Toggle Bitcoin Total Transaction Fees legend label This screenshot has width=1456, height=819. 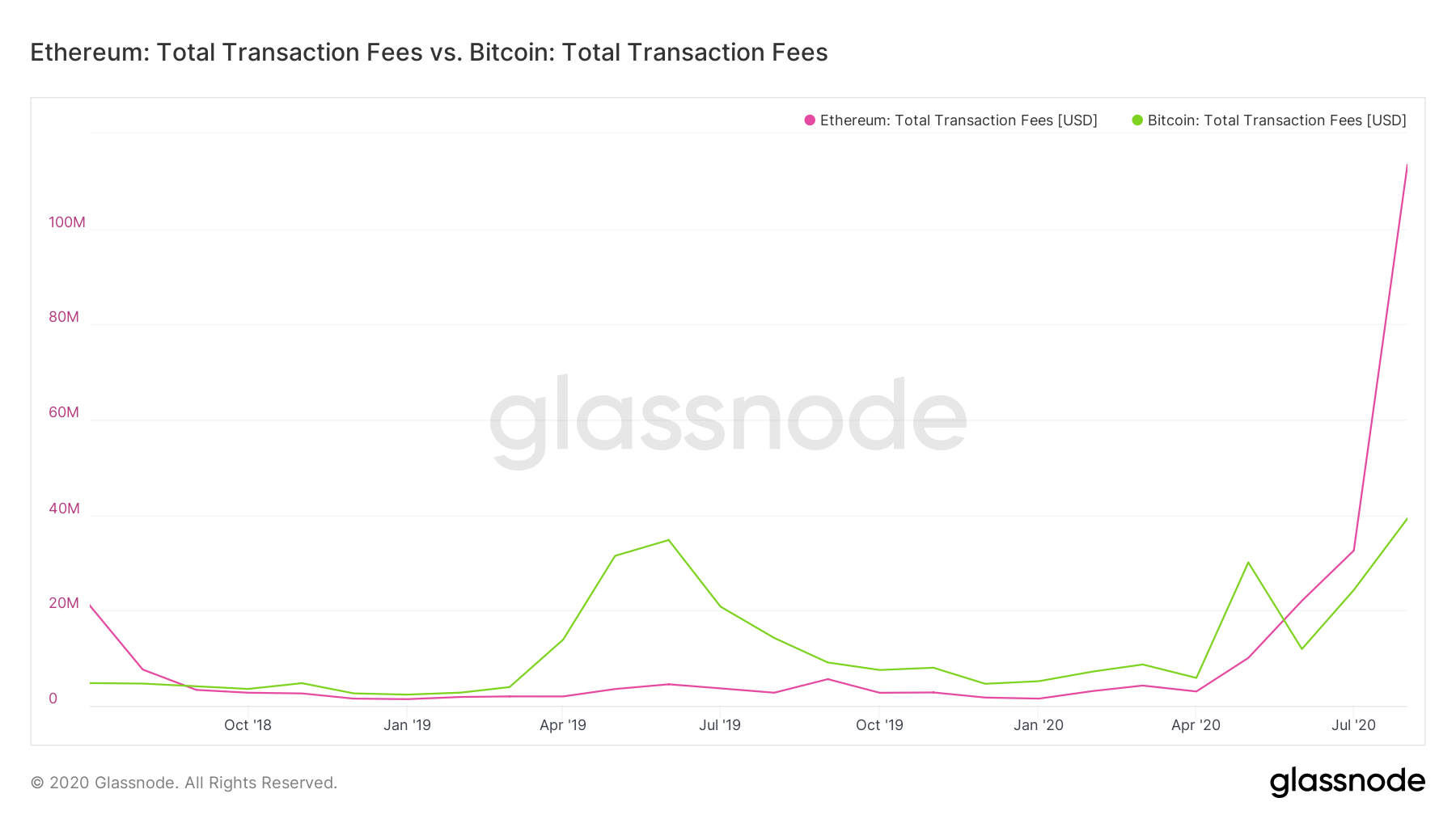(x=1276, y=120)
